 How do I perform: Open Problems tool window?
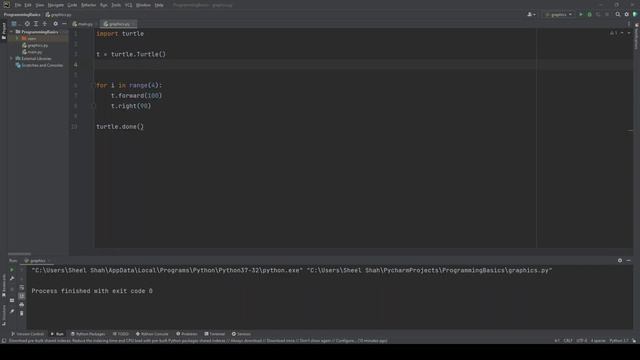click(x=187, y=334)
